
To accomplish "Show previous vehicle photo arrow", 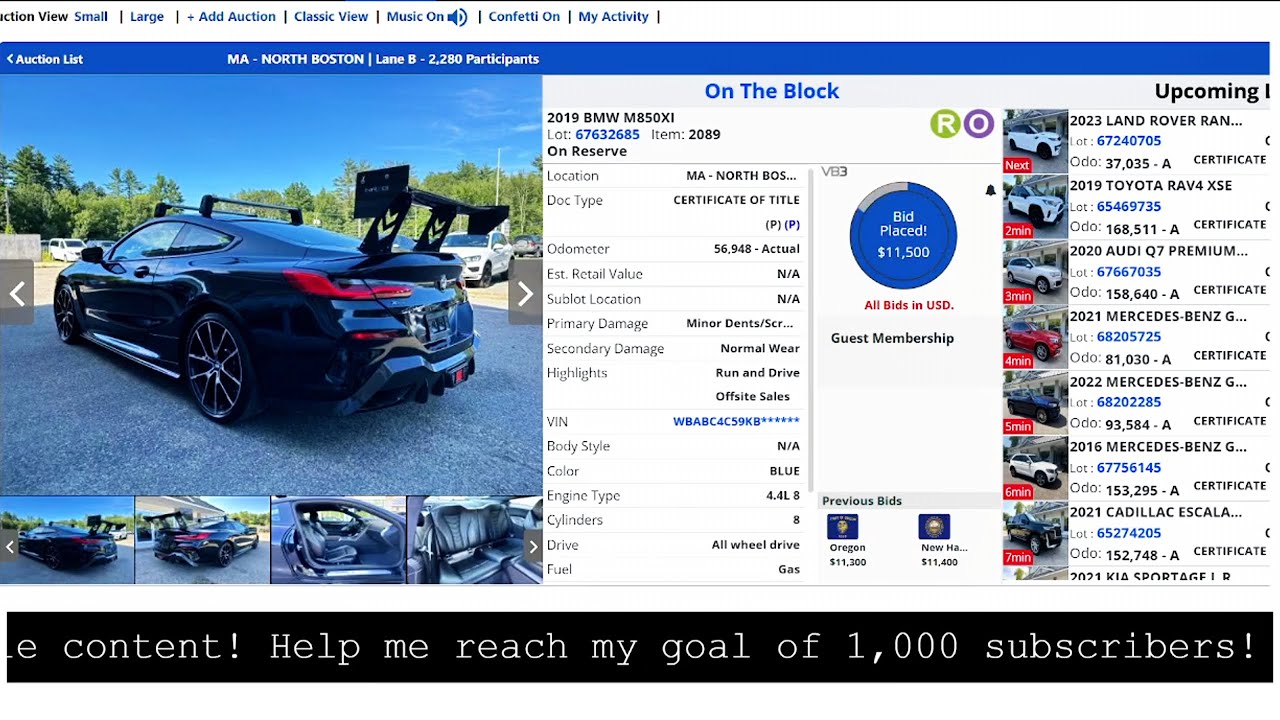I will (17, 293).
